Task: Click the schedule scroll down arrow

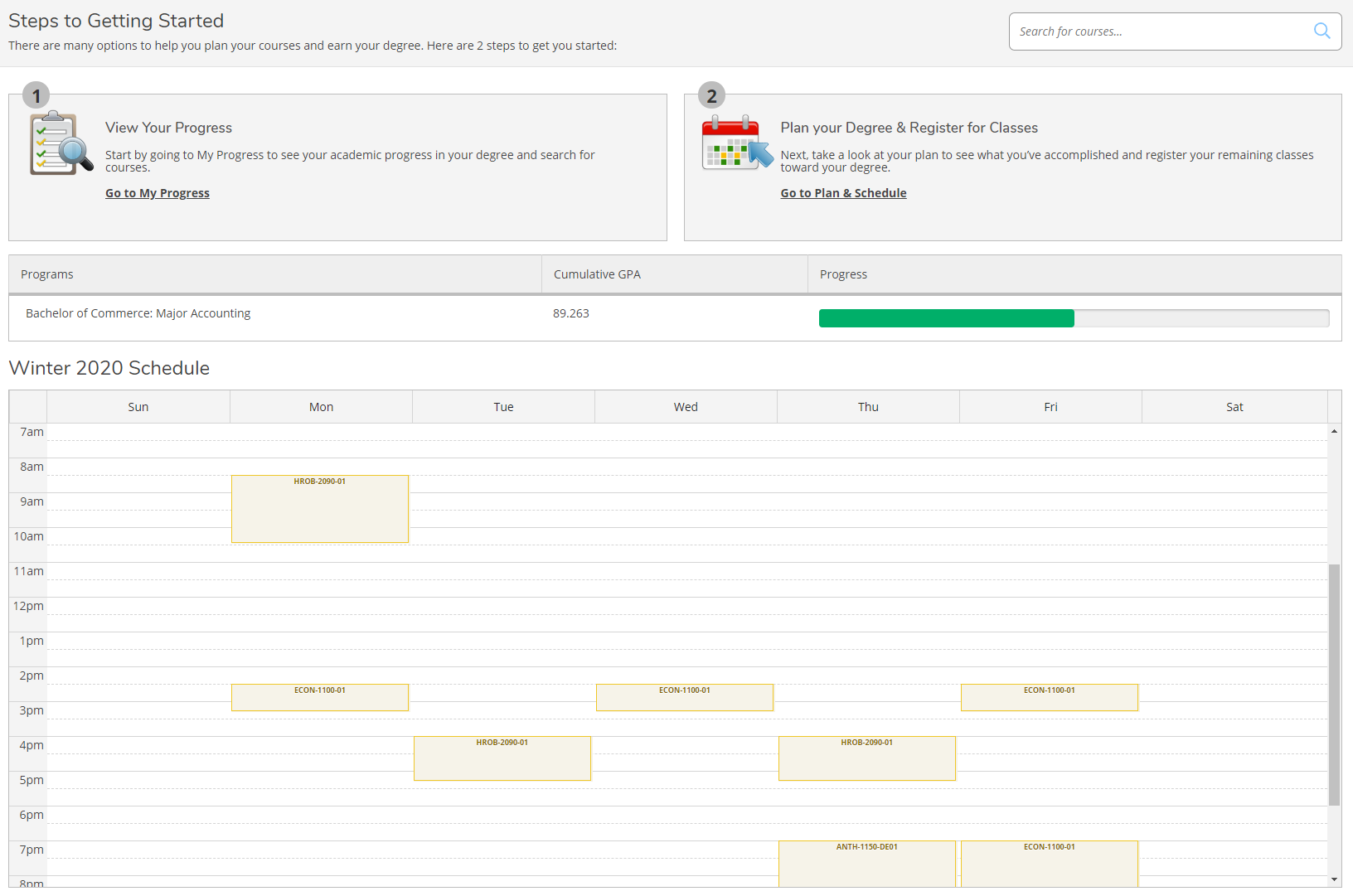Action: pos(1334,879)
